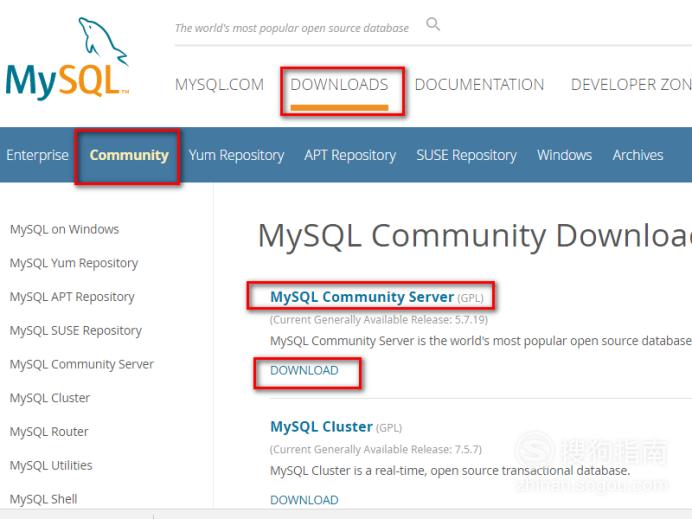Click DOWNLOAD under MySQL Cluster
This screenshot has height=519, width=692.
pyautogui.click(x=304, y=500)
